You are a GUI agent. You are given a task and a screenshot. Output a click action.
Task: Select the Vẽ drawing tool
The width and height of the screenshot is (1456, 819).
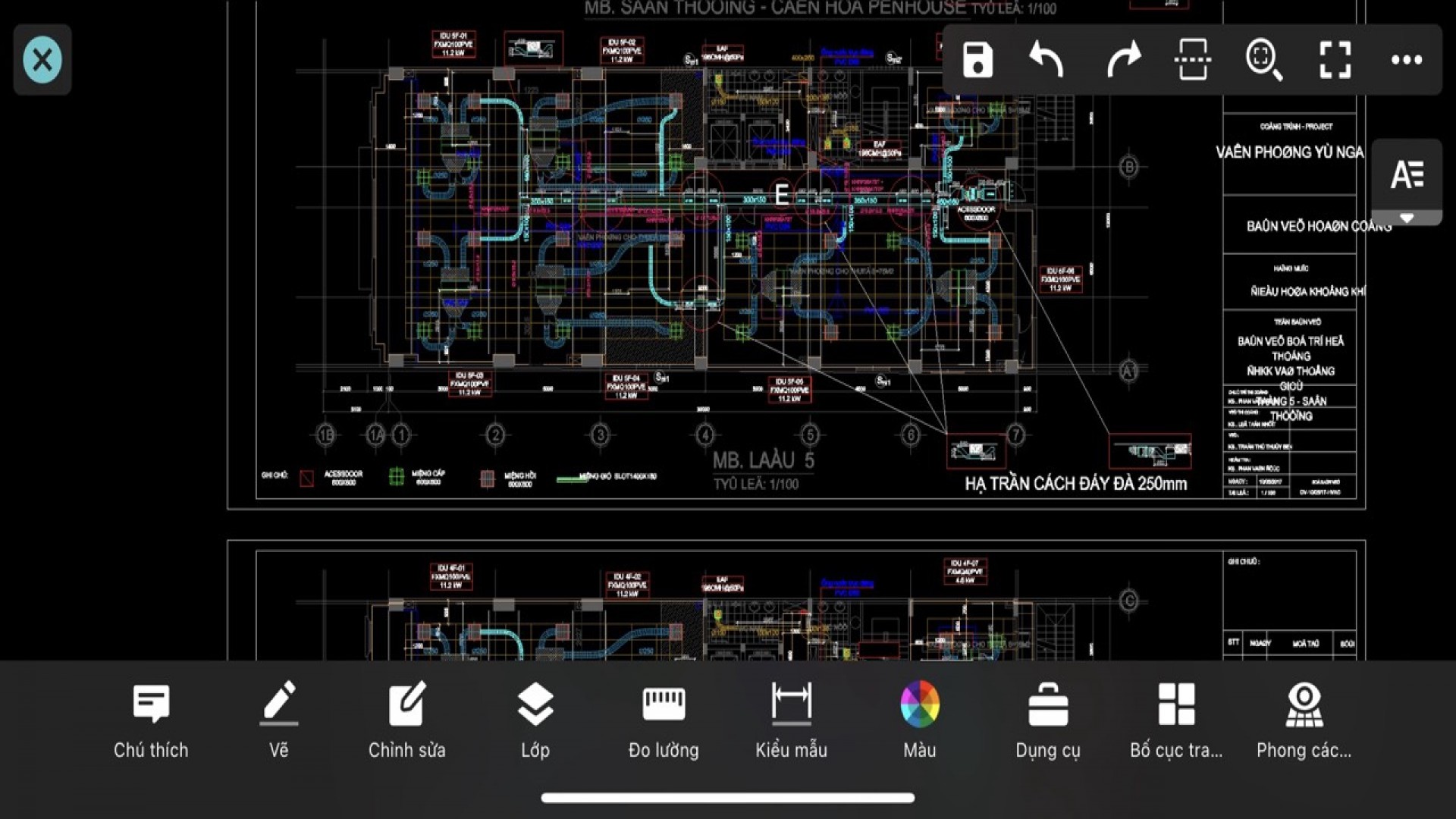pos(279,720)
